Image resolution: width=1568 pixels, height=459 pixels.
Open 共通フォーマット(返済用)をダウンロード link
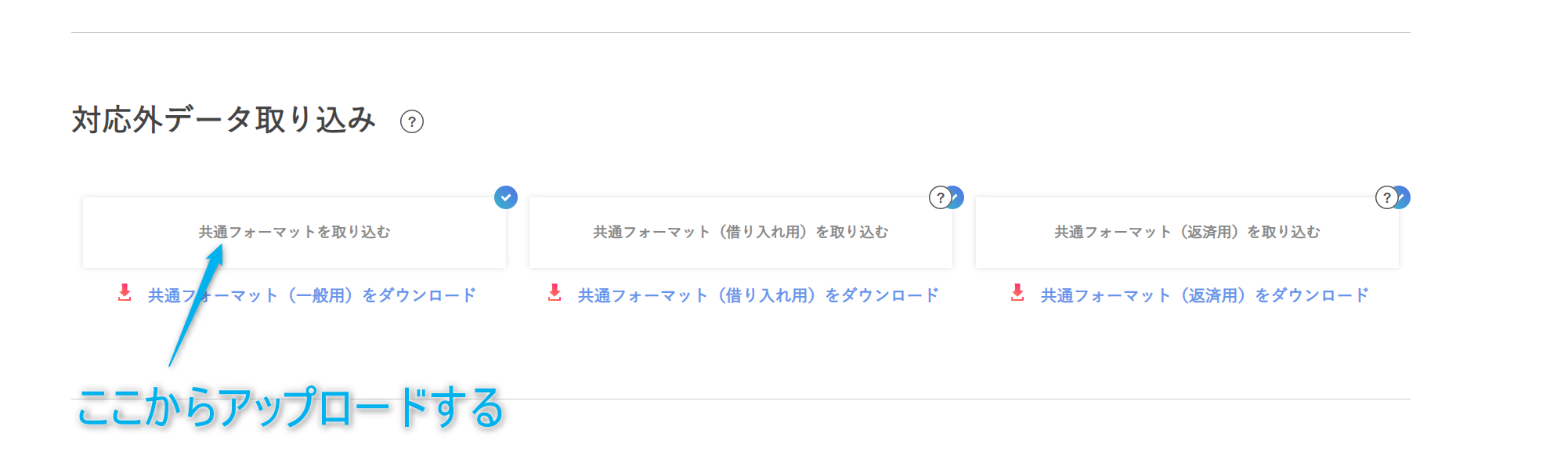[1205, 295]
